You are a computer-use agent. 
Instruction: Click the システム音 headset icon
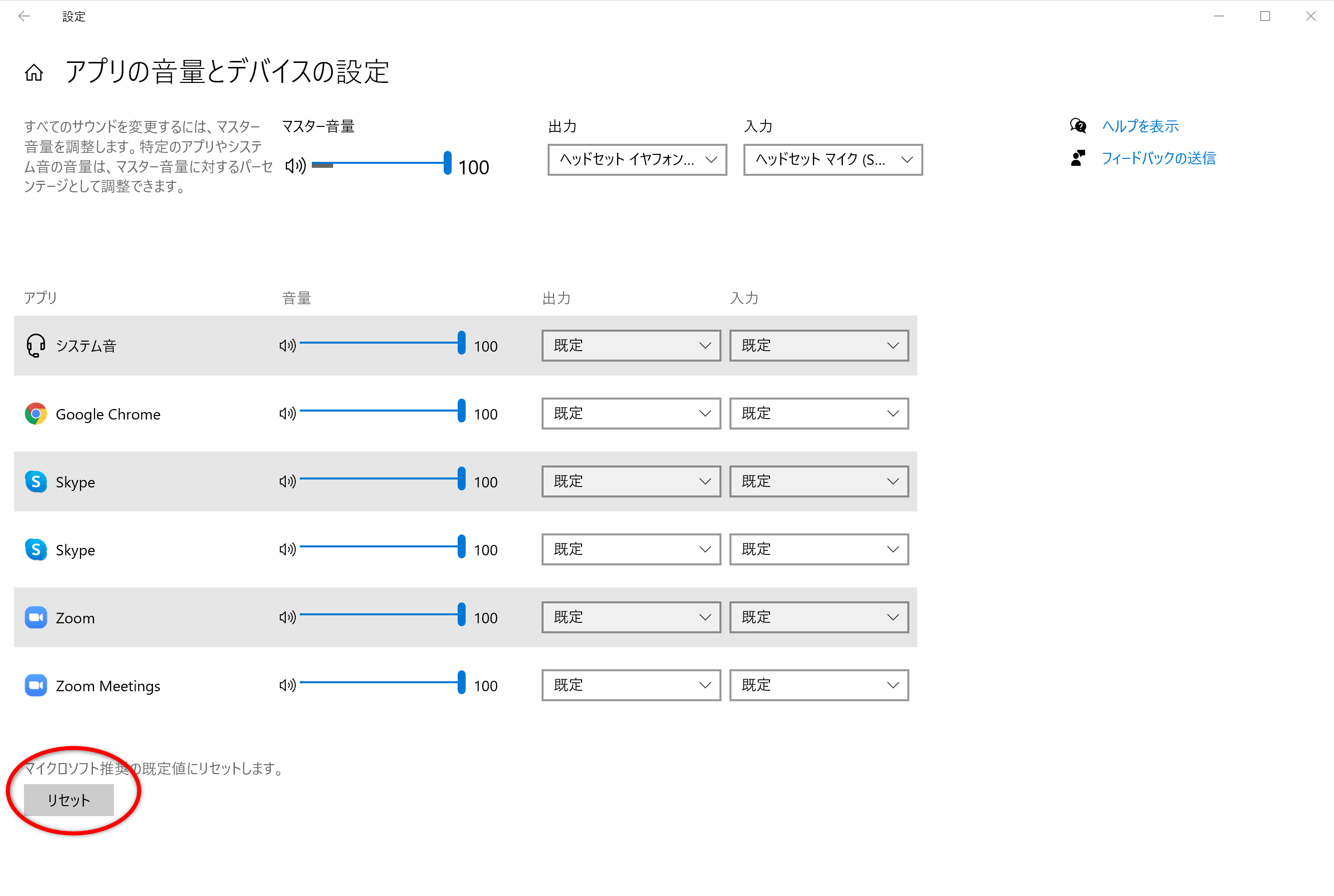pyautogui.click(x=35, y=345)
